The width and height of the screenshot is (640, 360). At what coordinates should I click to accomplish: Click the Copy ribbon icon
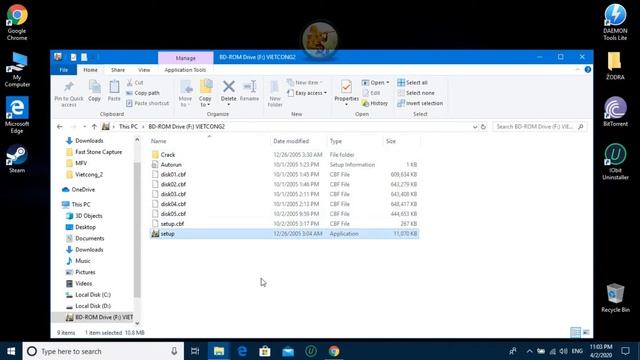[x=94, y=91]
